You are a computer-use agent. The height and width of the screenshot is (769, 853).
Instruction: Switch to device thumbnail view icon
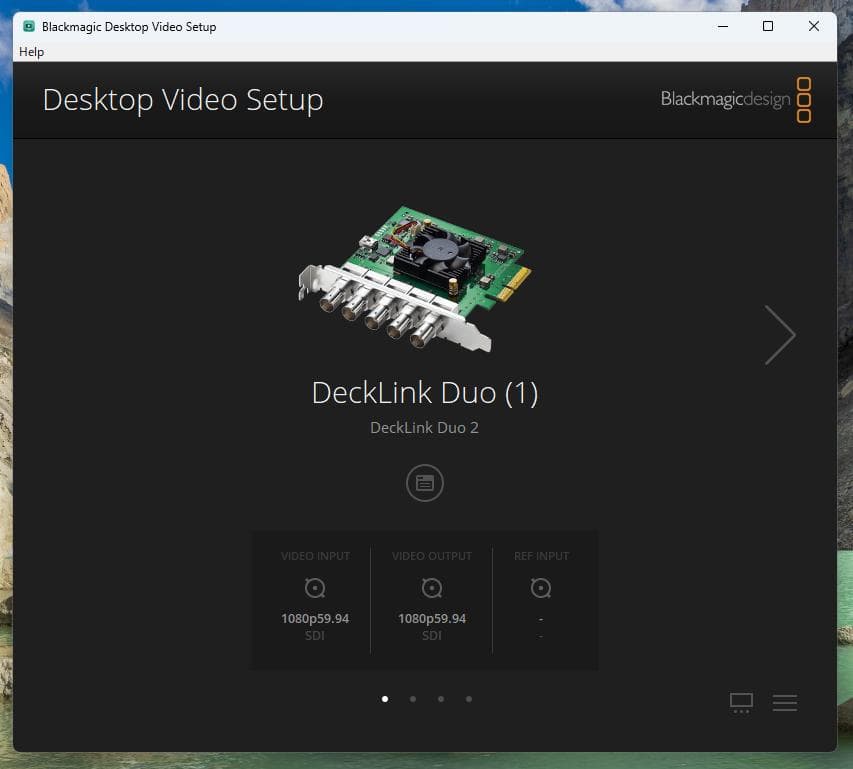741,703
